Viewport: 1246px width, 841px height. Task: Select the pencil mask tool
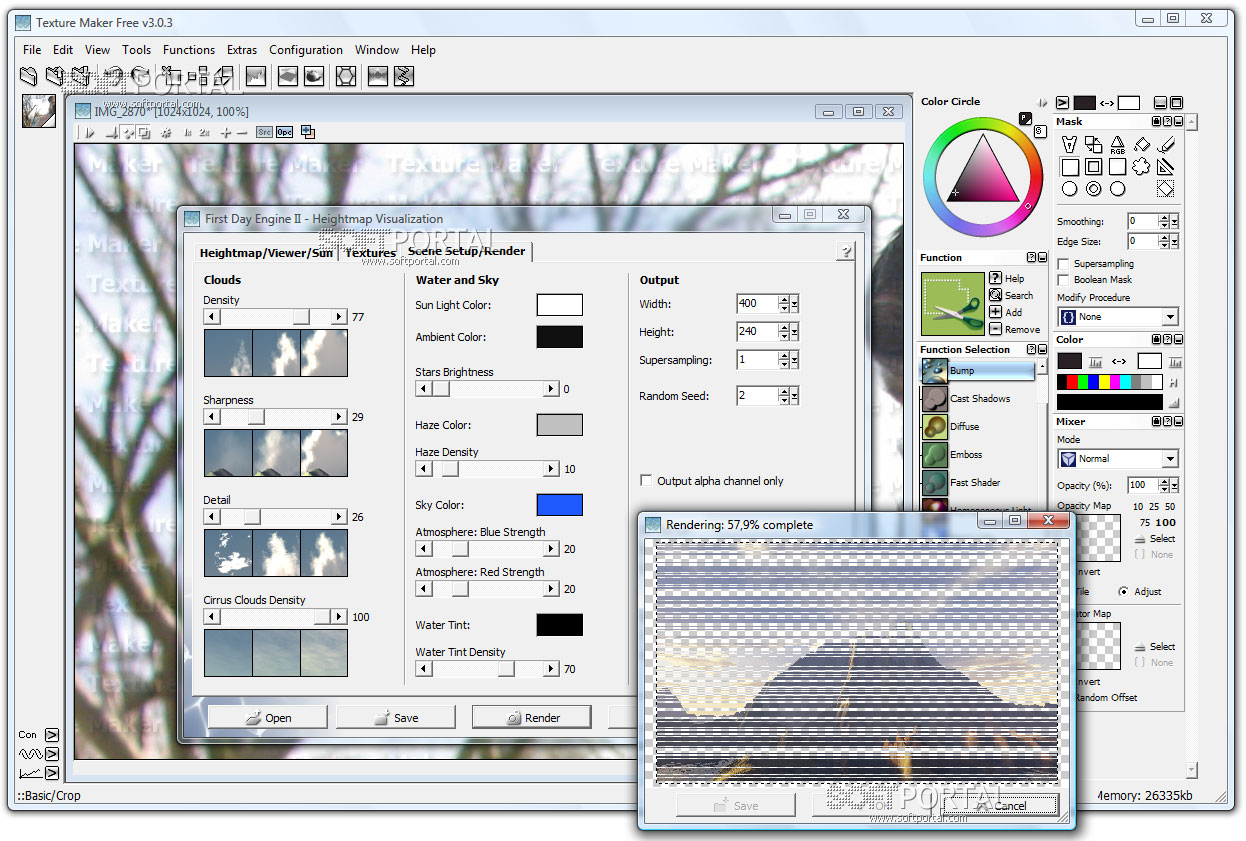pos(1166,146)
